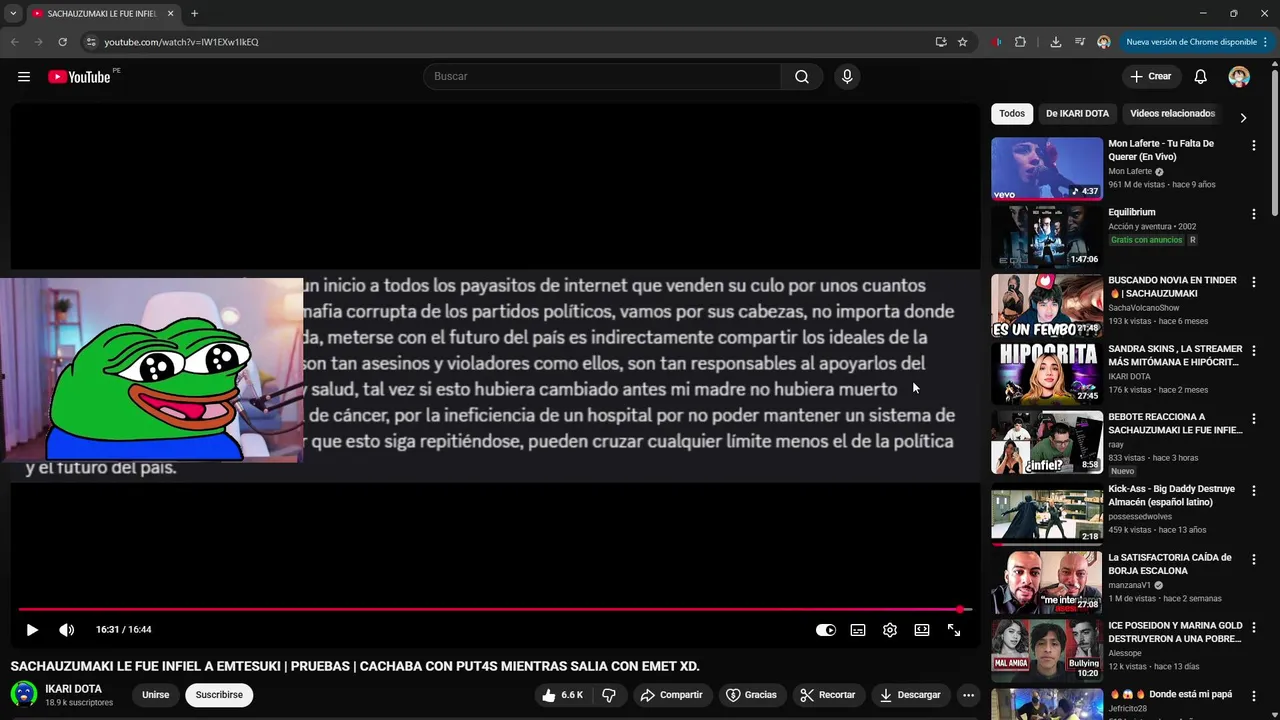The image size is (1280, 720).
Task: Bookmark this page with star icon
Action: click(x=962, y=42)
